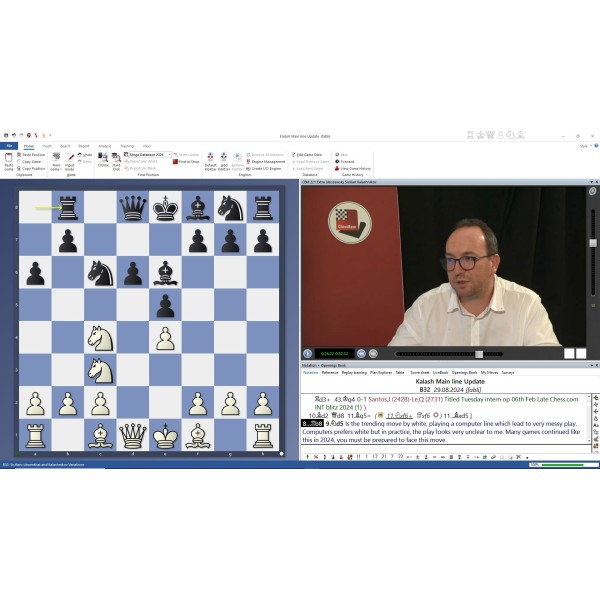Open View Game History
This screenshot has width=600, height=600.
353,168
